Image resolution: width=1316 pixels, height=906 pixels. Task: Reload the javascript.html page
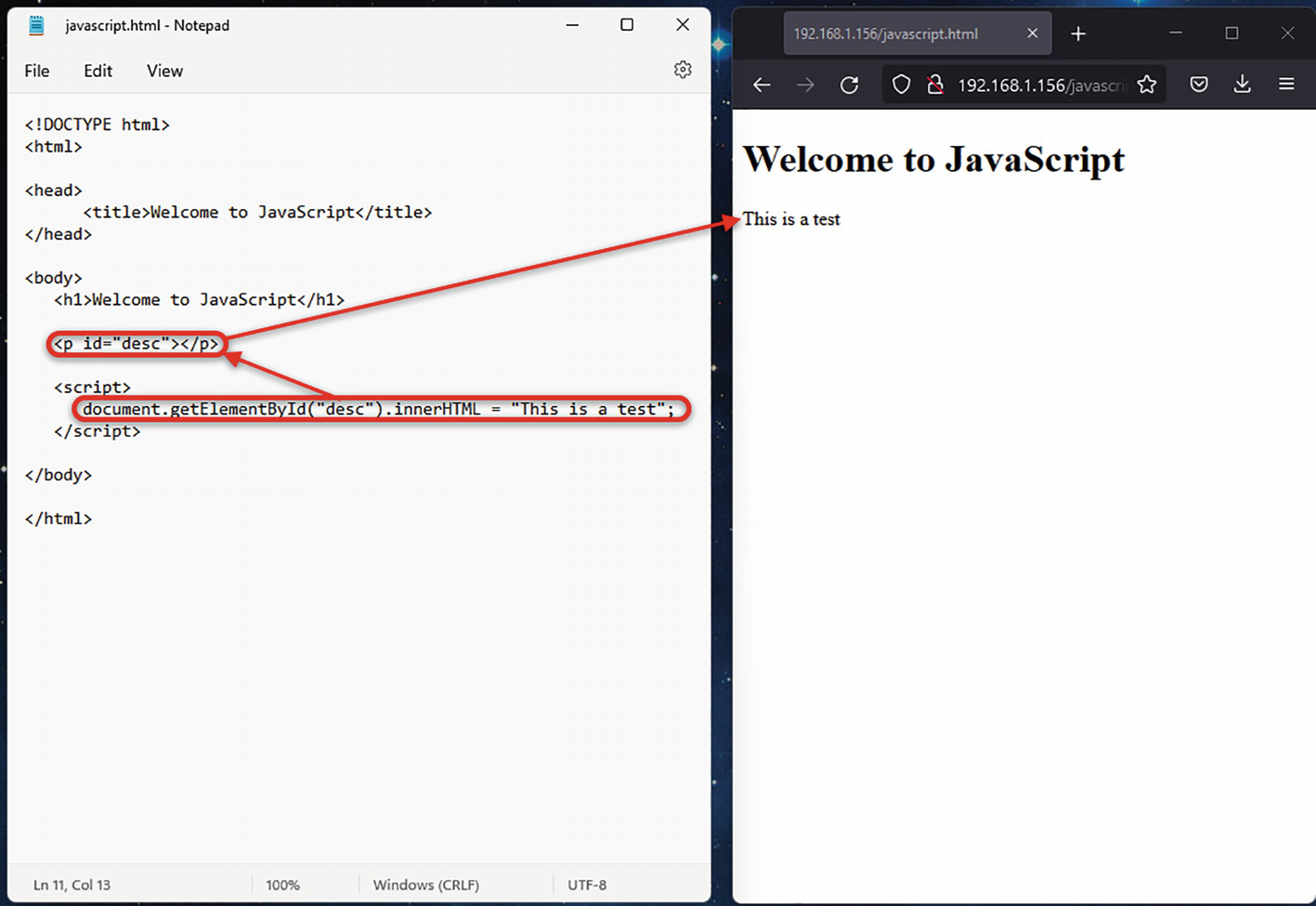point(849,85)
